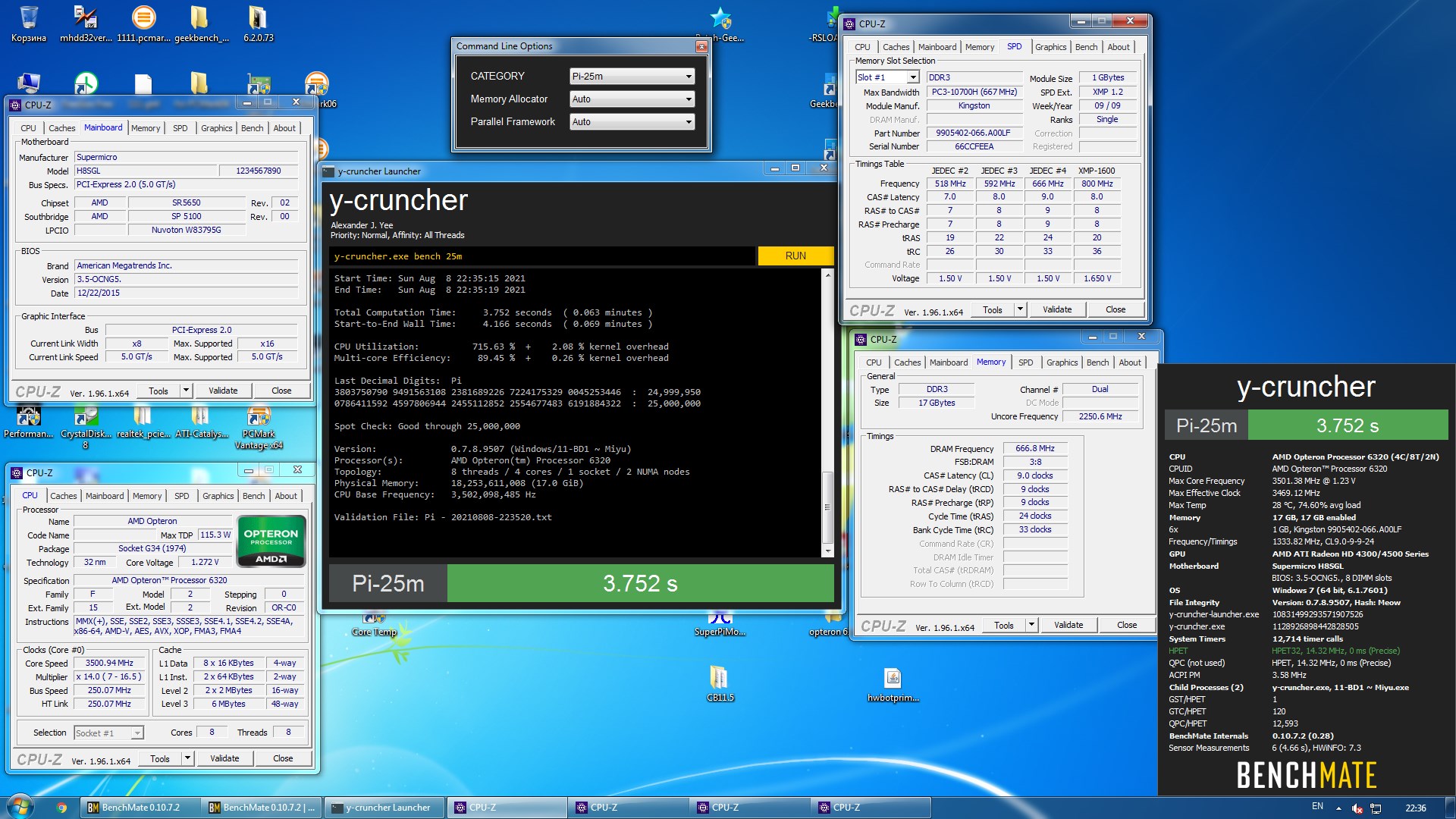Viewport: 1456px width, 819px height.
Task: Select Bench tab in SPD CPU-Z window
Action: click(x=1086, y=47)
